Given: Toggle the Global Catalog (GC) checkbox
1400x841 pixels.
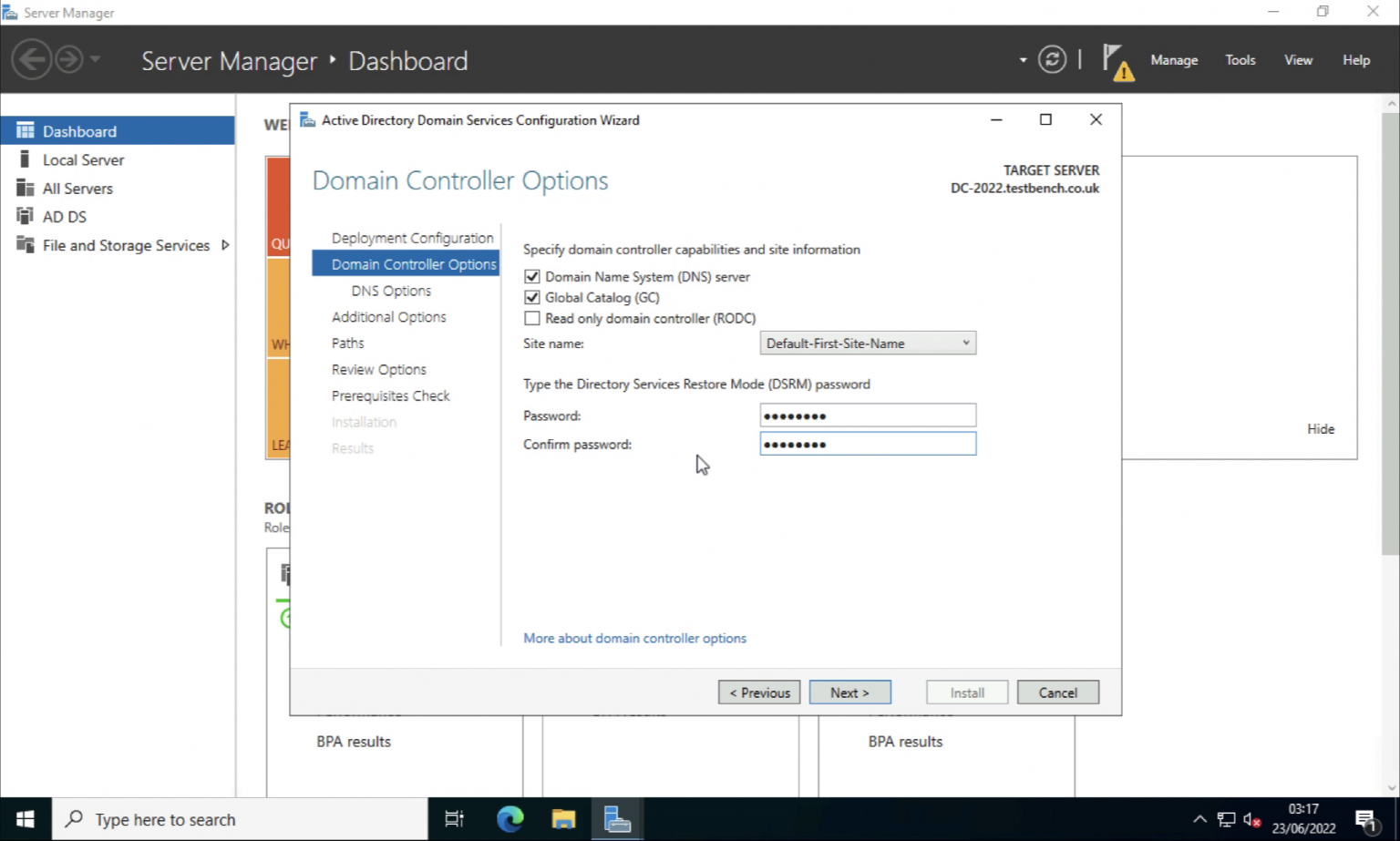Looking at the screenshot, I should (x=532, y=297).
